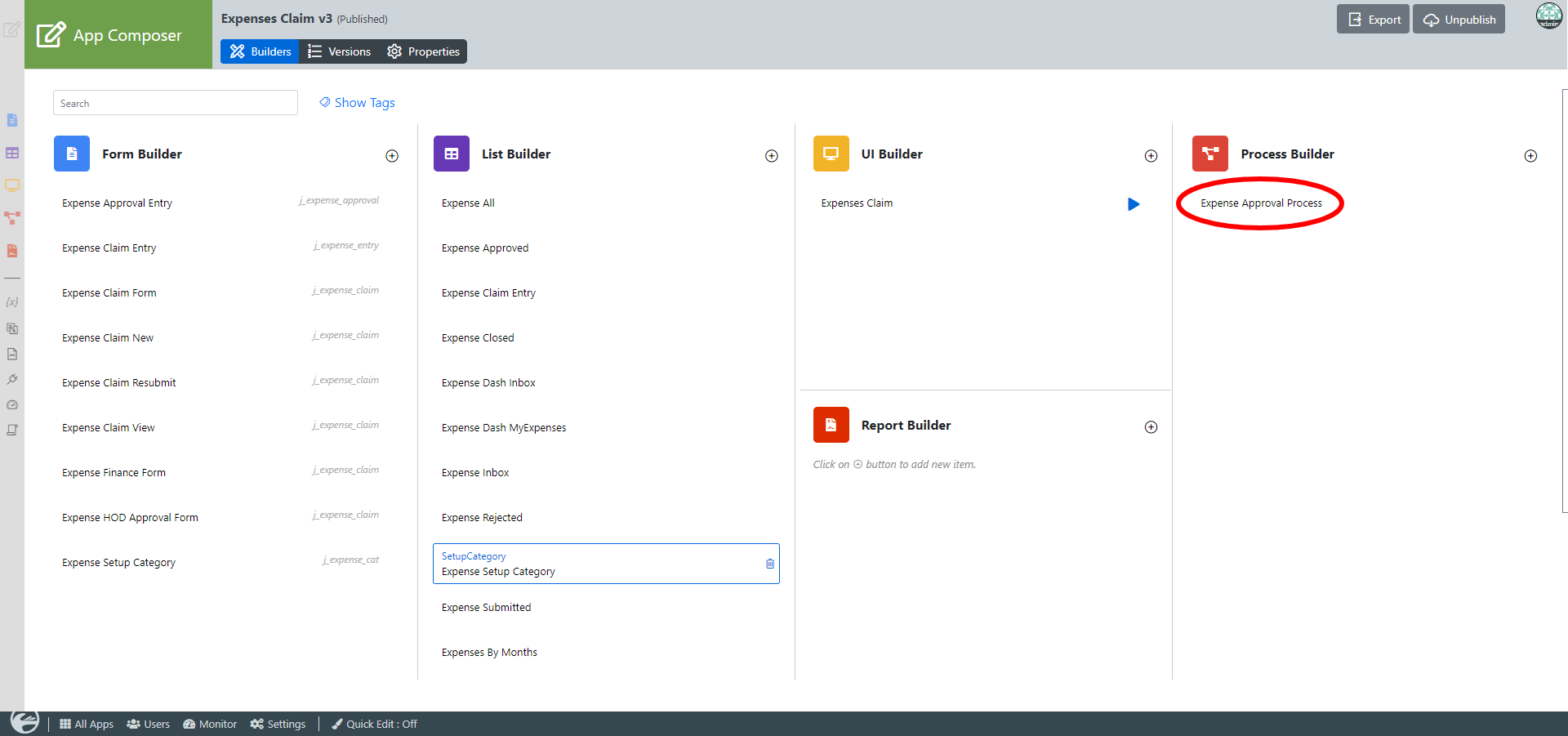This screenshot has width=1568, height=736.
Task: Open the Expense Claim Form item
Action: [x=109, y=293]
